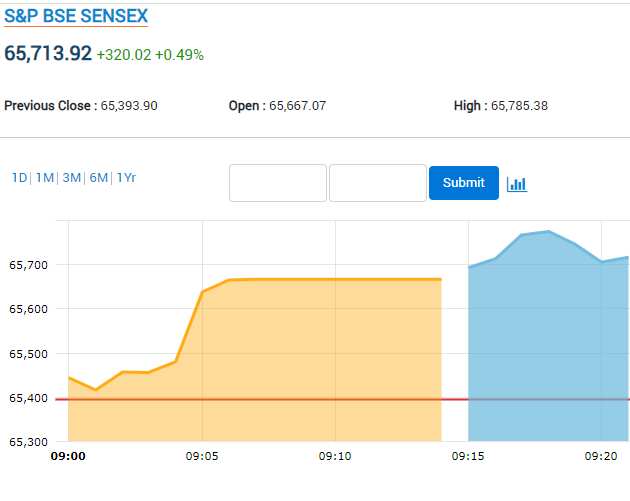Focus the first date input field
This screenshot has width=630, height=501.
pos(278,183)
